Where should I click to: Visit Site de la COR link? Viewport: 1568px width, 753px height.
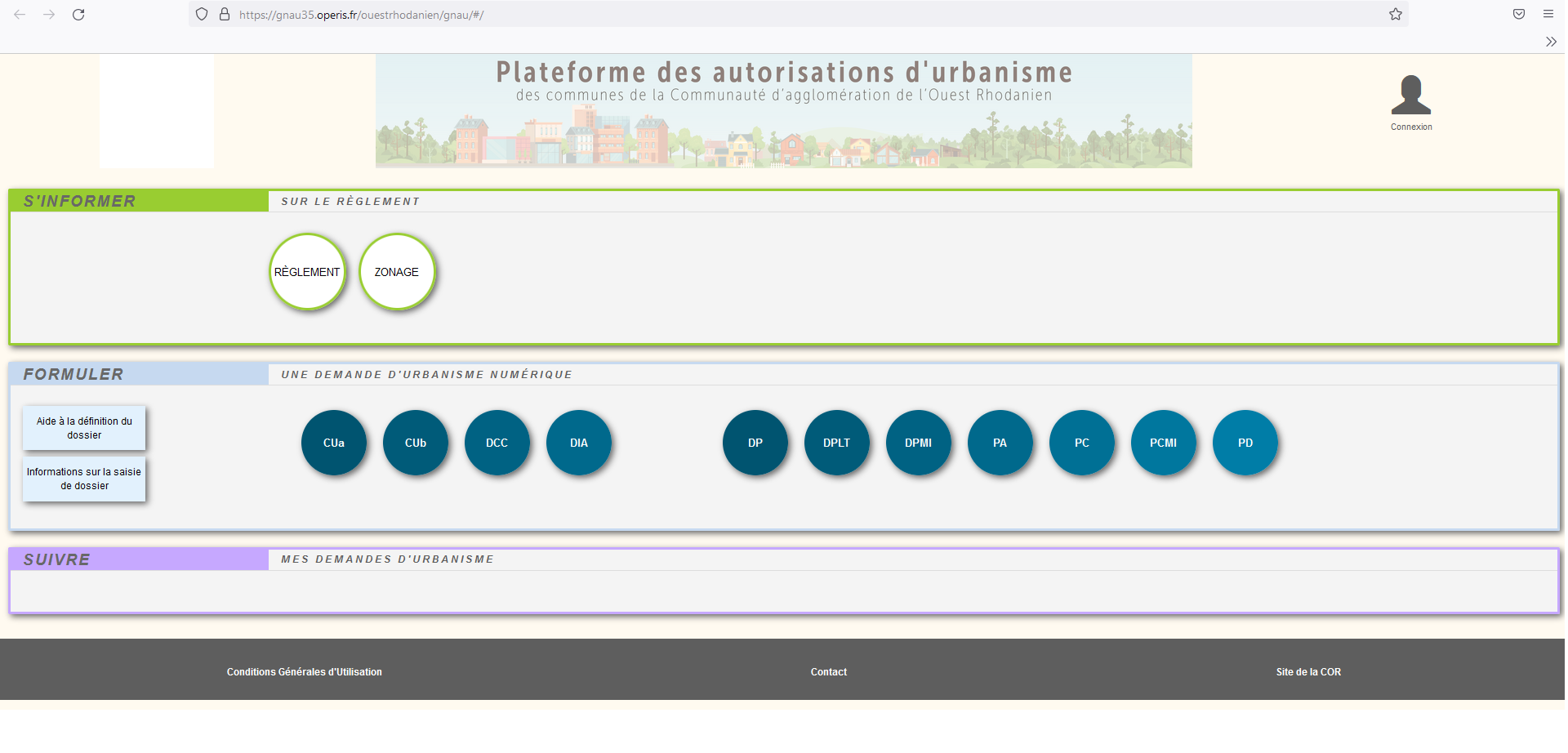(x=1308, y=672)
